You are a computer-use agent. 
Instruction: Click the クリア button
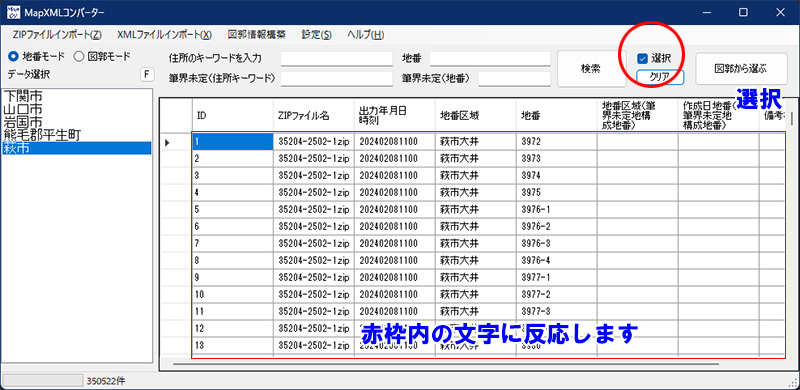tap(660, 77)
